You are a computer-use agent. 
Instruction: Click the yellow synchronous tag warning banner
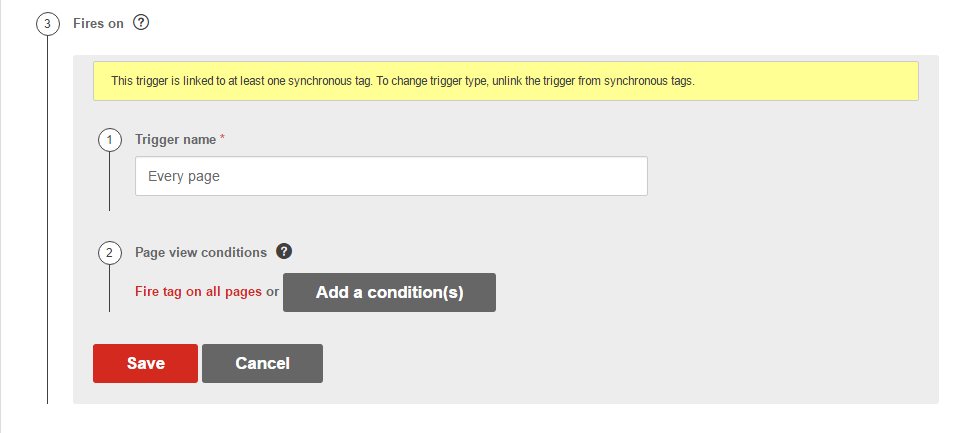[x=506, y=81]
